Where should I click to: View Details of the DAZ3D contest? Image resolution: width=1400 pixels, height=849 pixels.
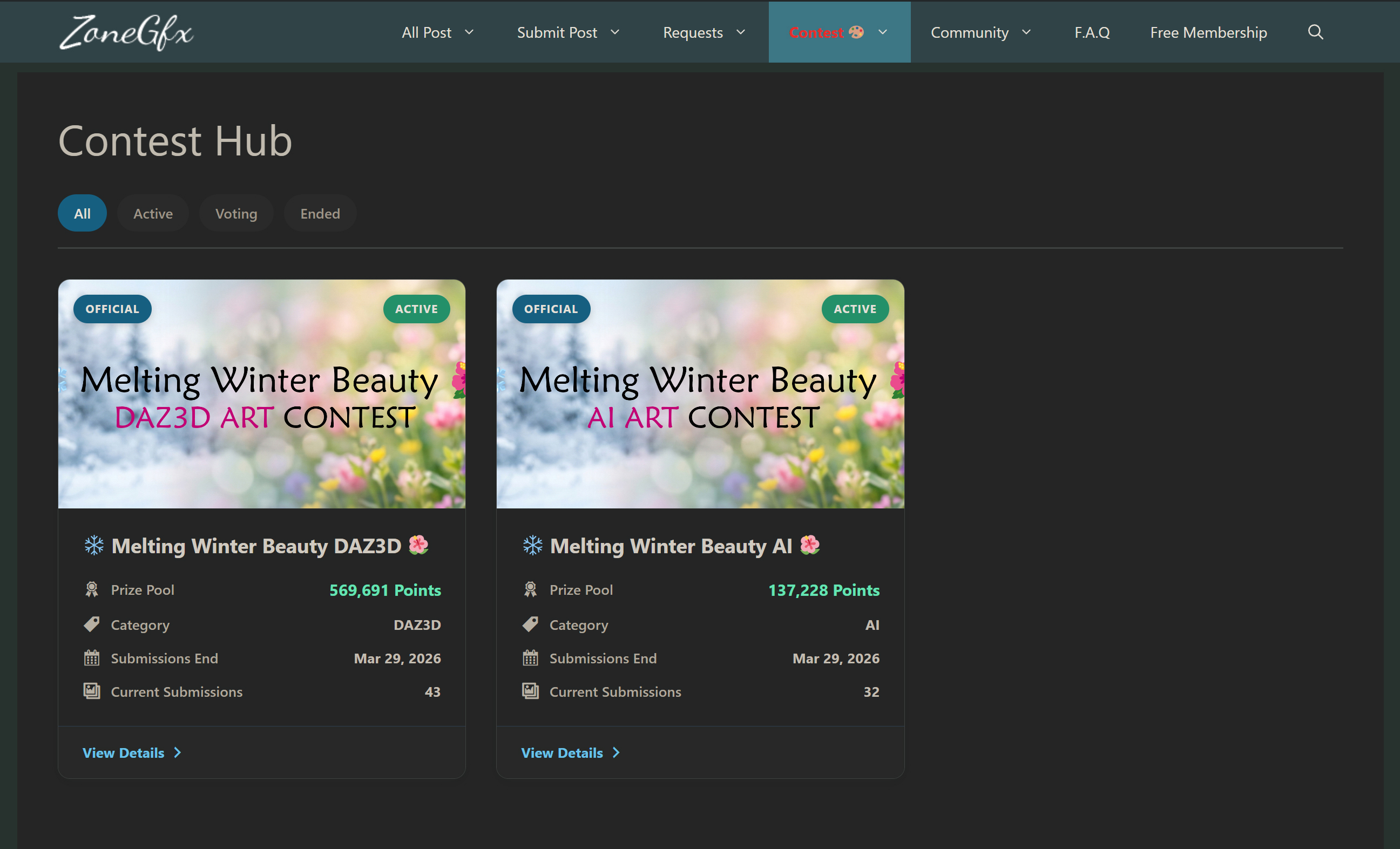pos(123,752)
